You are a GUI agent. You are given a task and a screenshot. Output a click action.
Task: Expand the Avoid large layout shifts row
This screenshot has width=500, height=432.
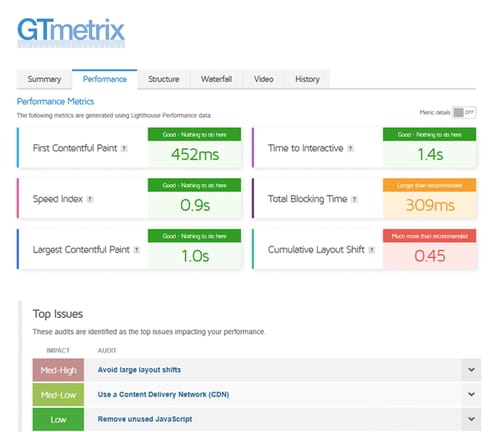(471, 370)
